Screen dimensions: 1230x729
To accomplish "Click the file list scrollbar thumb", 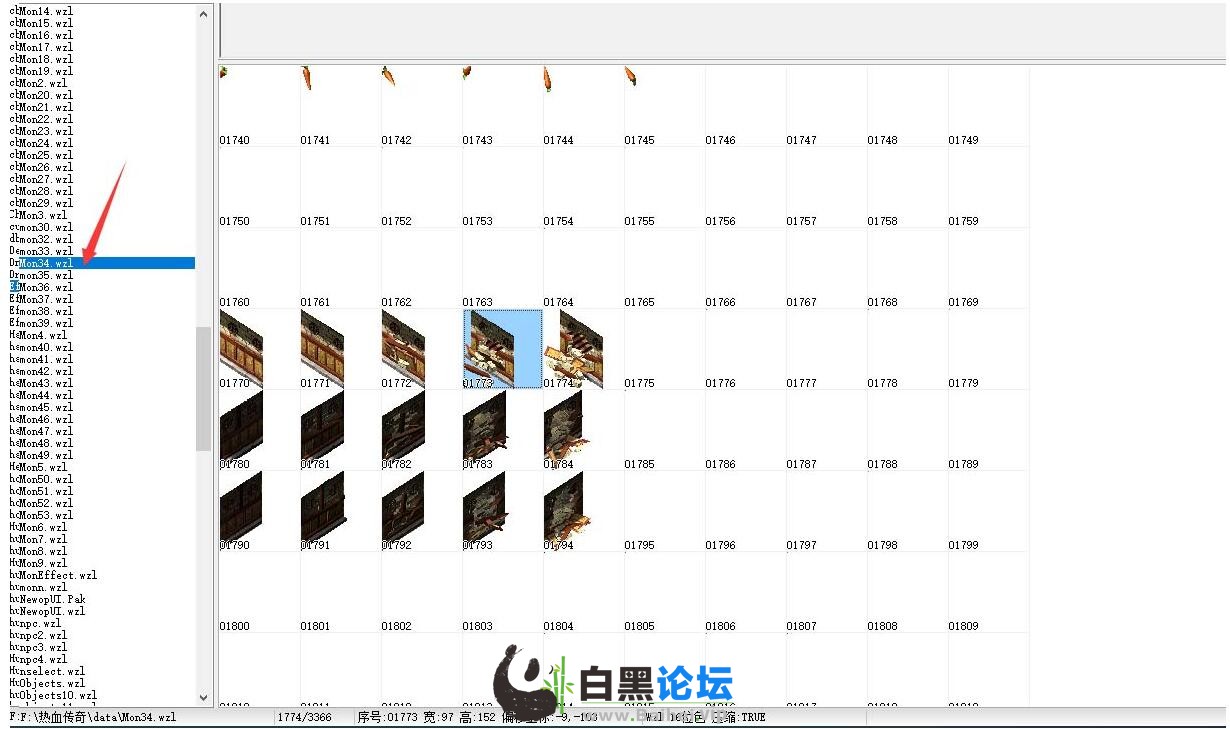I will coord(204,388).
